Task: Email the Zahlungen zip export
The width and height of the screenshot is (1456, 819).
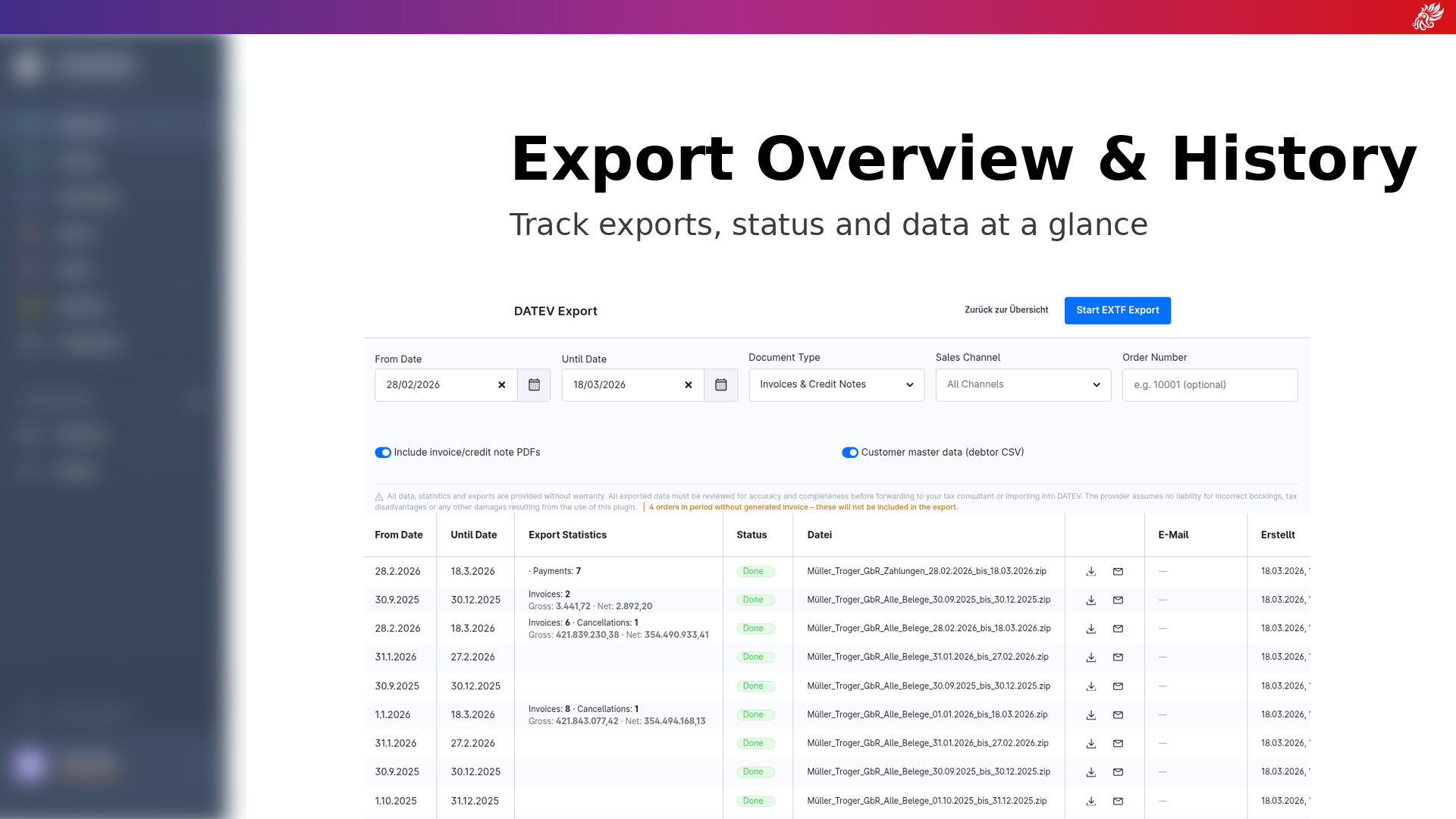Action: tap(1118, 572)
